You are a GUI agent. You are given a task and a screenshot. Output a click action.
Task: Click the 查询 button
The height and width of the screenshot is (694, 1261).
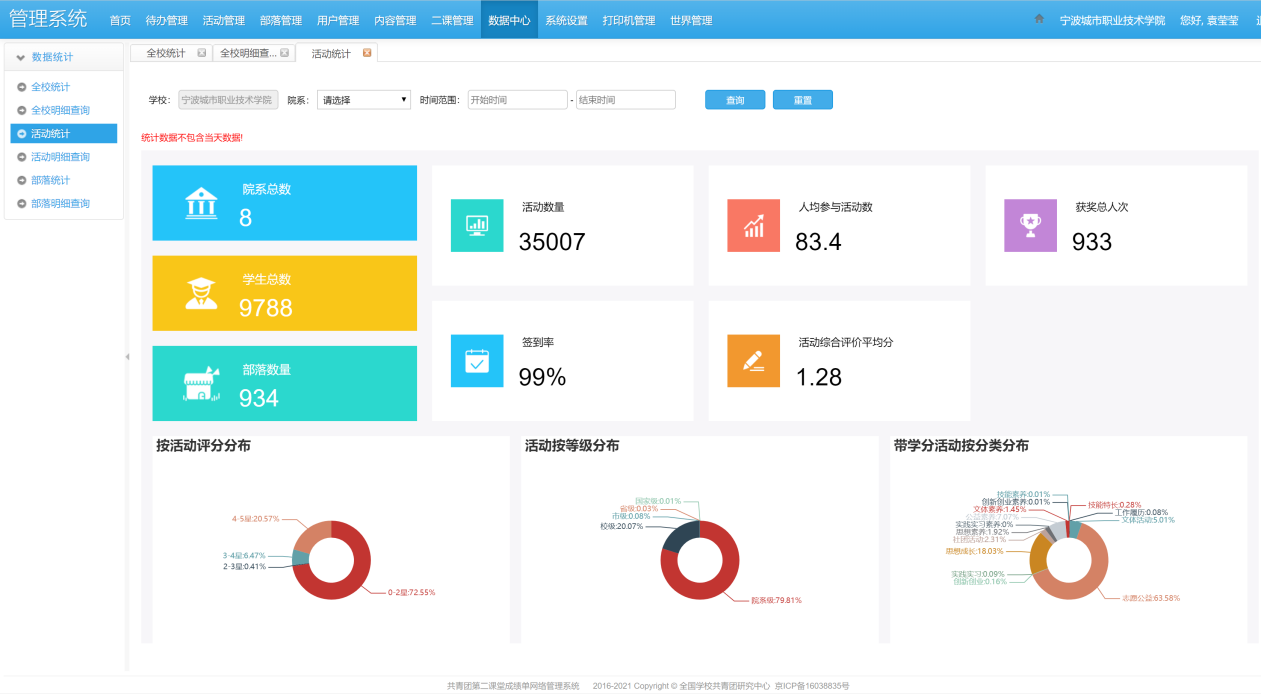coord(735,100)
